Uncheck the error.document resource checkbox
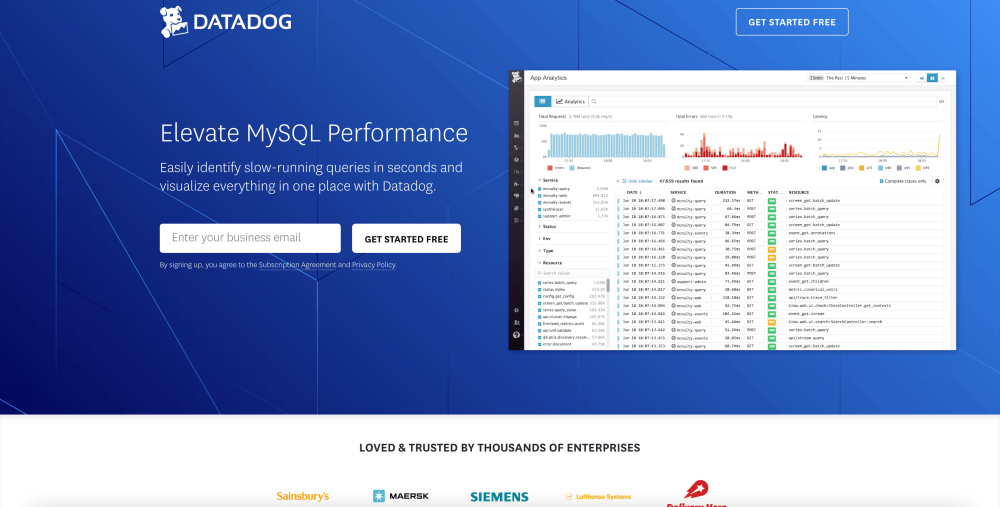This screenshot has width=1000, height=507. [540, 344]
